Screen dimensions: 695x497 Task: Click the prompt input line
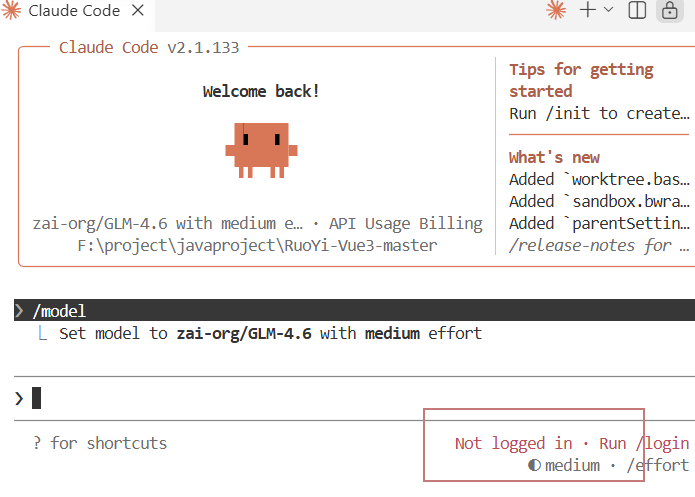tap(355, 398)
